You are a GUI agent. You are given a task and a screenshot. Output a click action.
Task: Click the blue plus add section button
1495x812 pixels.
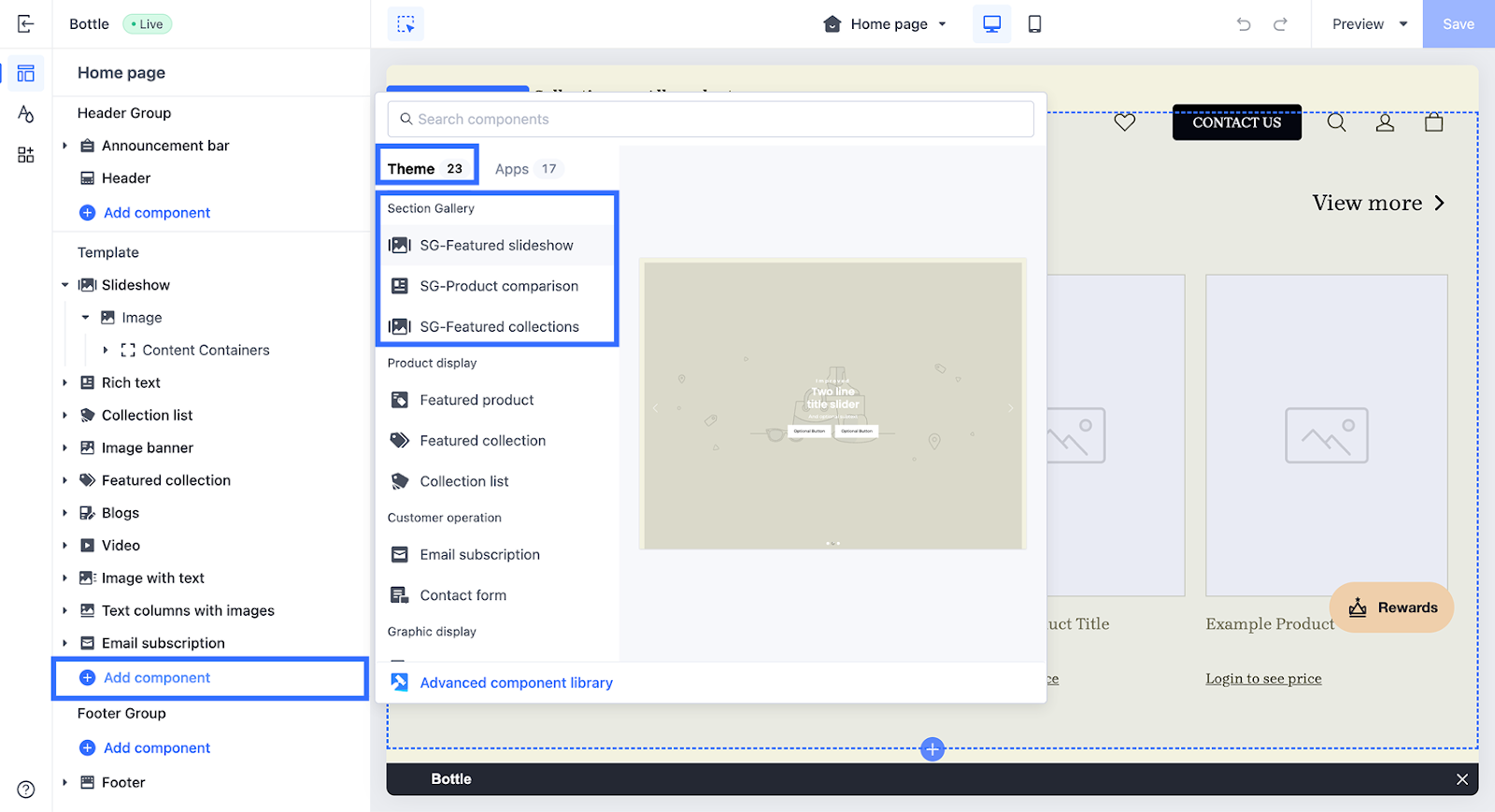click(933, 749)
